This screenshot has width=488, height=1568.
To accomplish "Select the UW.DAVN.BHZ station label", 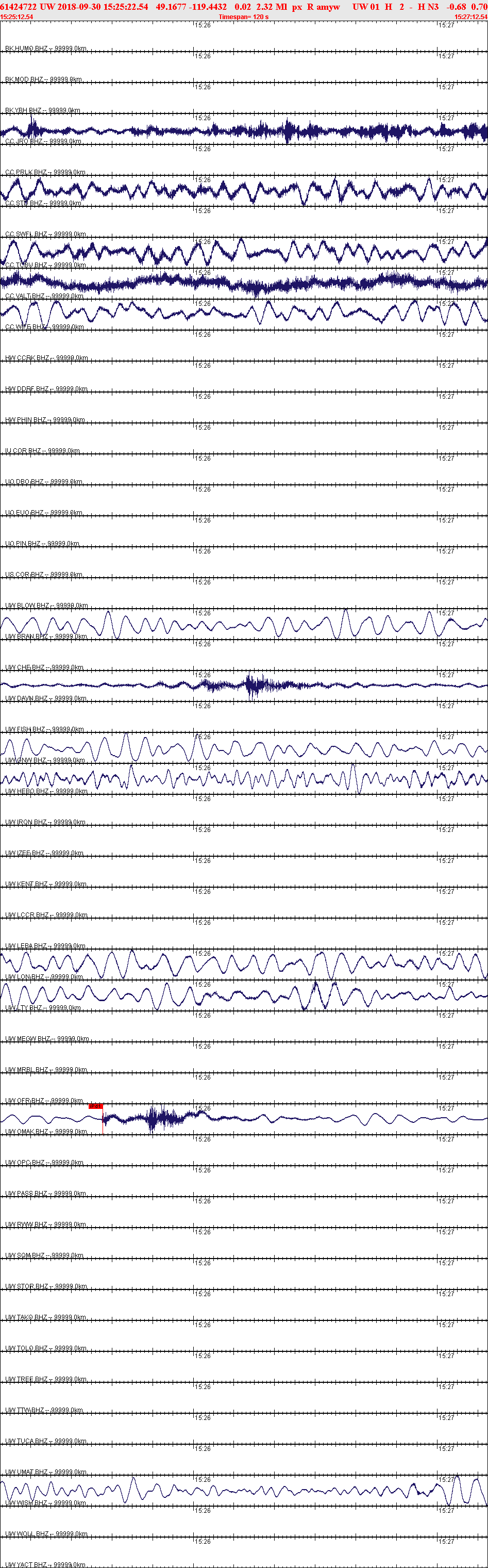I will tap(46, 698).
